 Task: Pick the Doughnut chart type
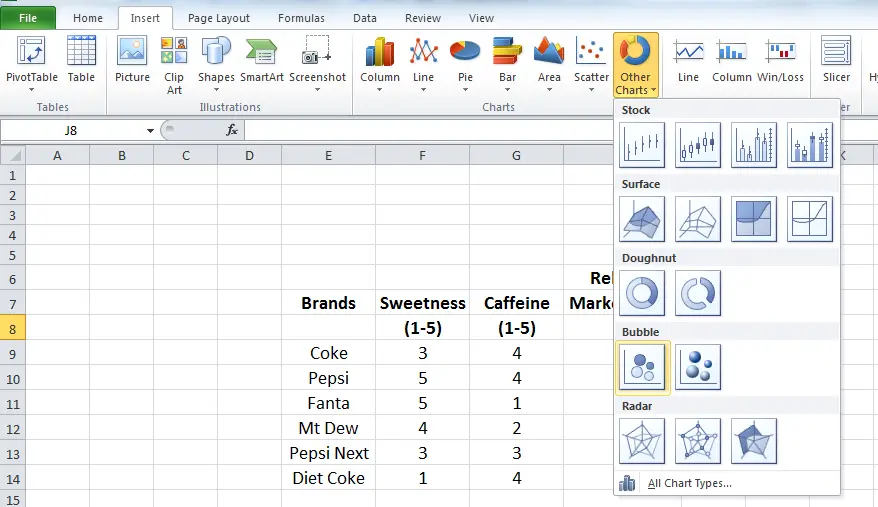[x=642, y=293]
